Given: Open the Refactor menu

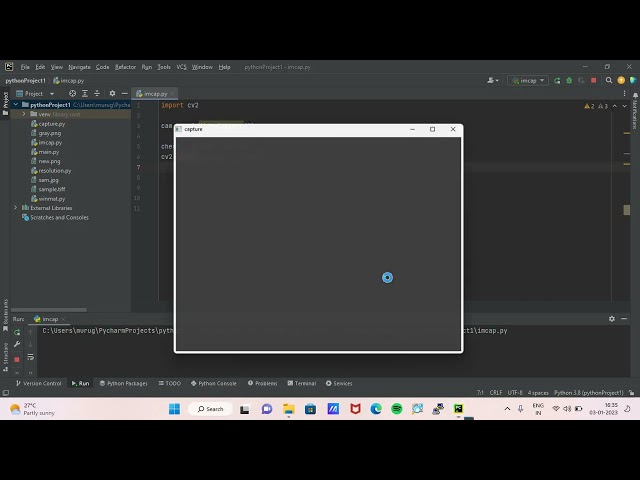Looking at the screenshot, I should point(125,67).
